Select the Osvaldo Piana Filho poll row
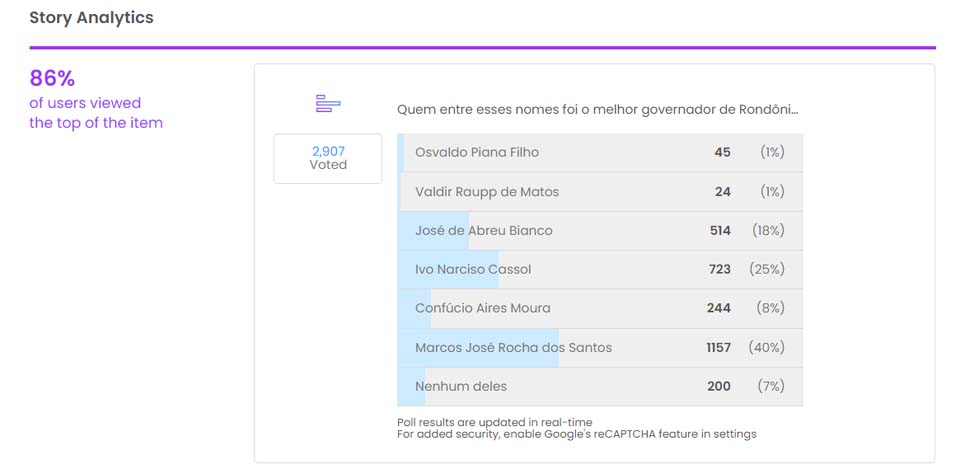 tap(600, 153)
